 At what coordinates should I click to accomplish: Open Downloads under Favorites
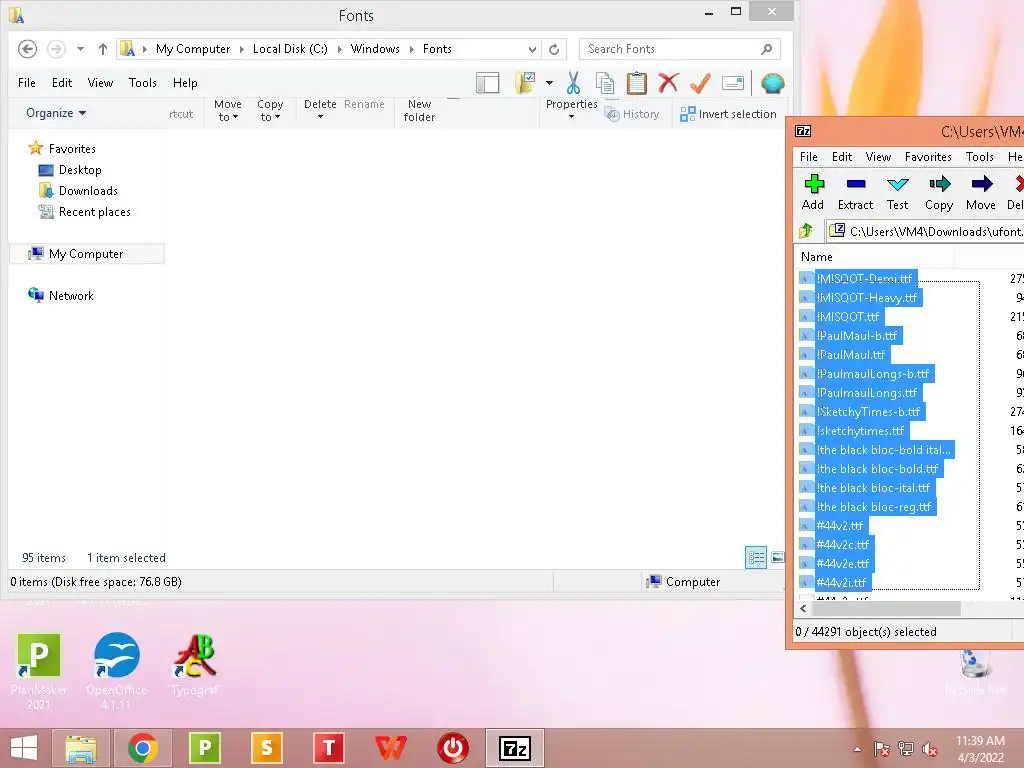click(x=88, y=191)
